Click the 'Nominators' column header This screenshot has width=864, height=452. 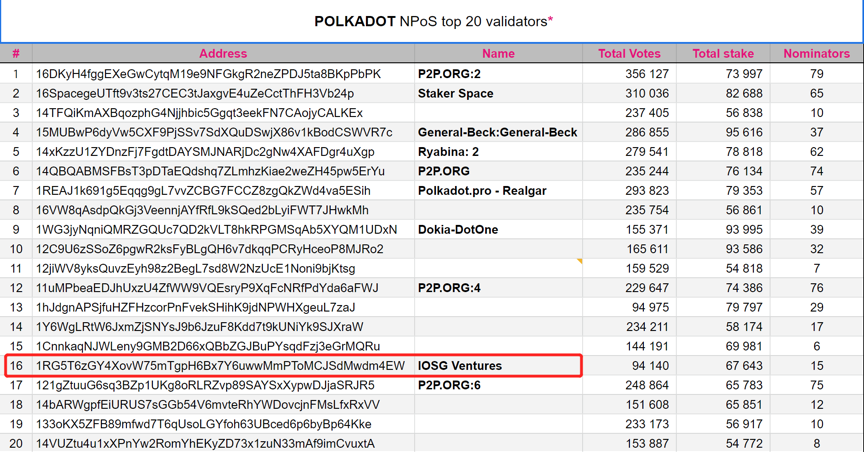[817, 53]
